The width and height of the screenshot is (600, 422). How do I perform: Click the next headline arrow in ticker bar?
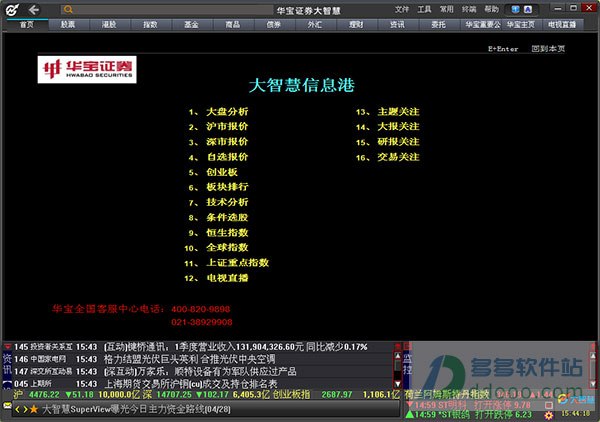[x=25, y=409]
